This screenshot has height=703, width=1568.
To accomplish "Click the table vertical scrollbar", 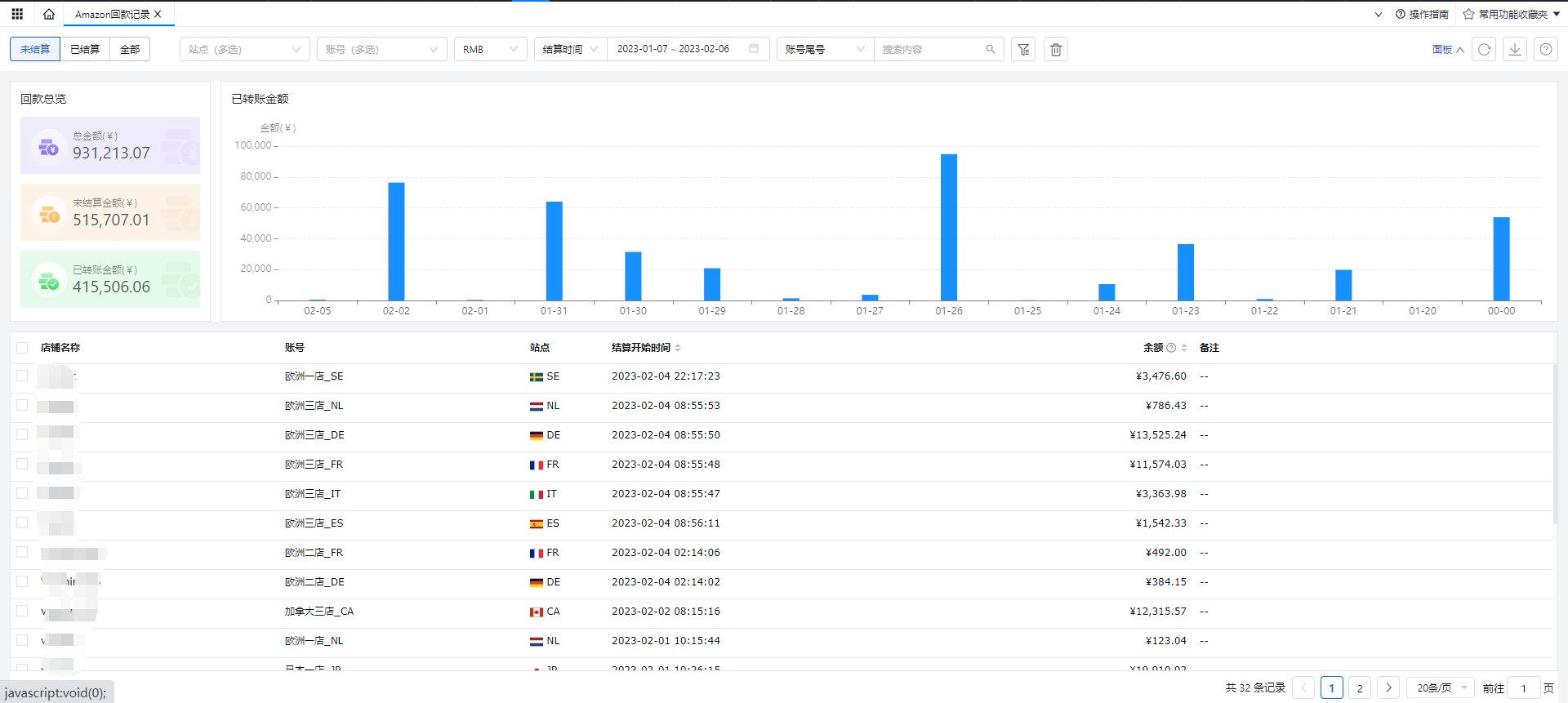I will (x=1556, y=445).
